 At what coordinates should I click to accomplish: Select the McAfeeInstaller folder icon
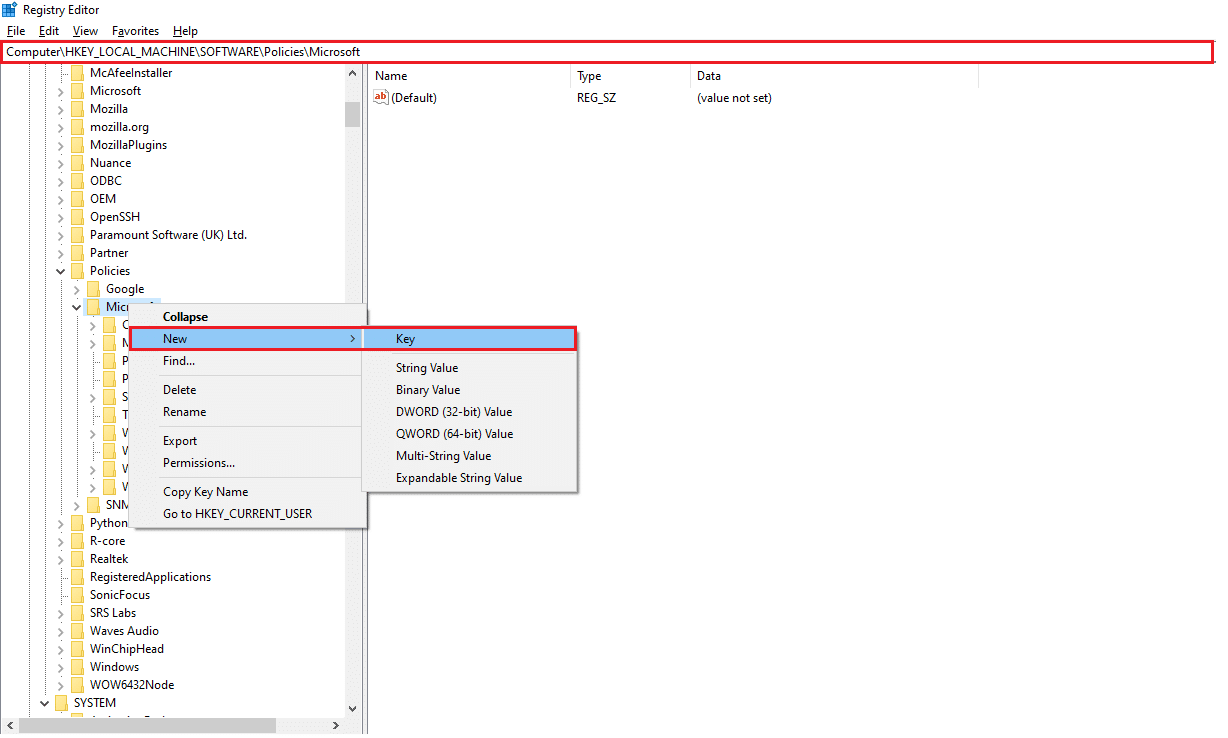click(x=78, y=73)
